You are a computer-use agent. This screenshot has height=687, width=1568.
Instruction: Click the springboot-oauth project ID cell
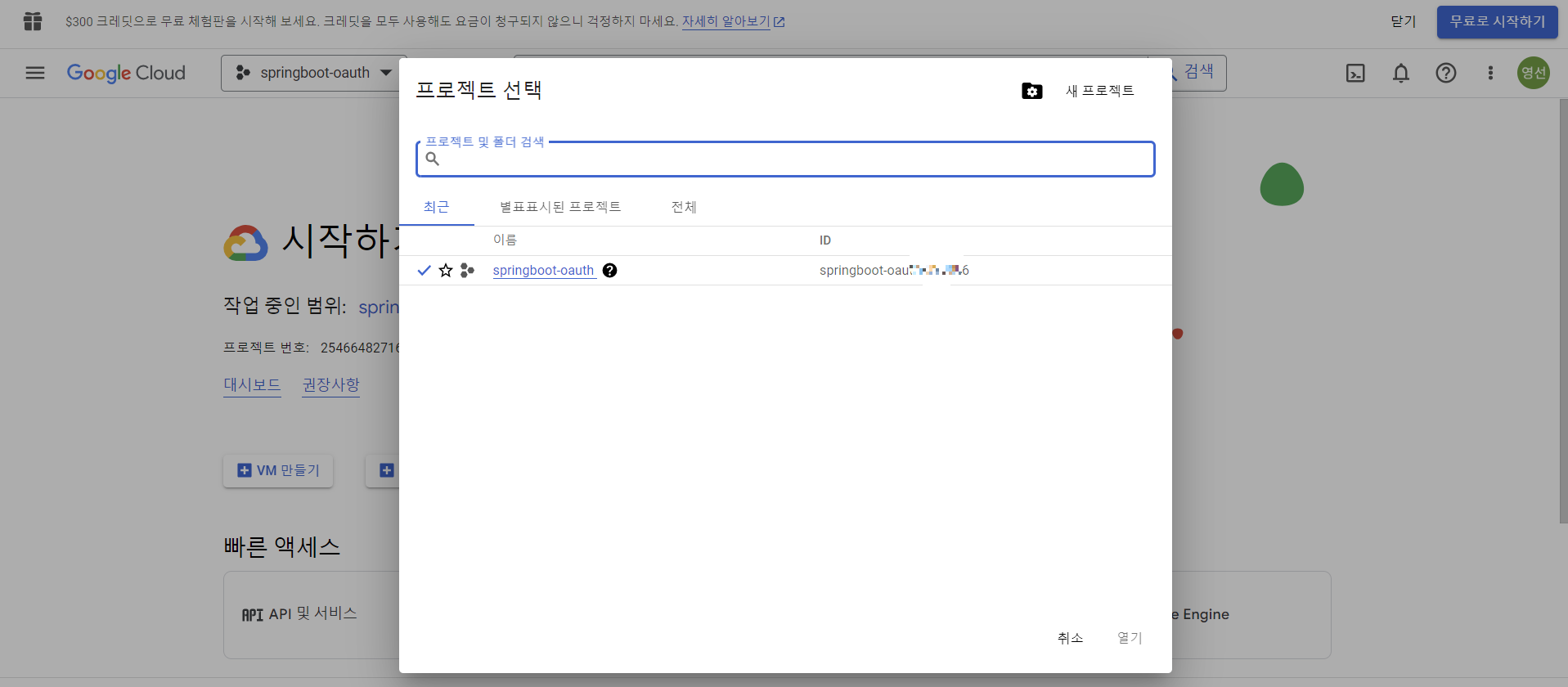click(894, 271)
